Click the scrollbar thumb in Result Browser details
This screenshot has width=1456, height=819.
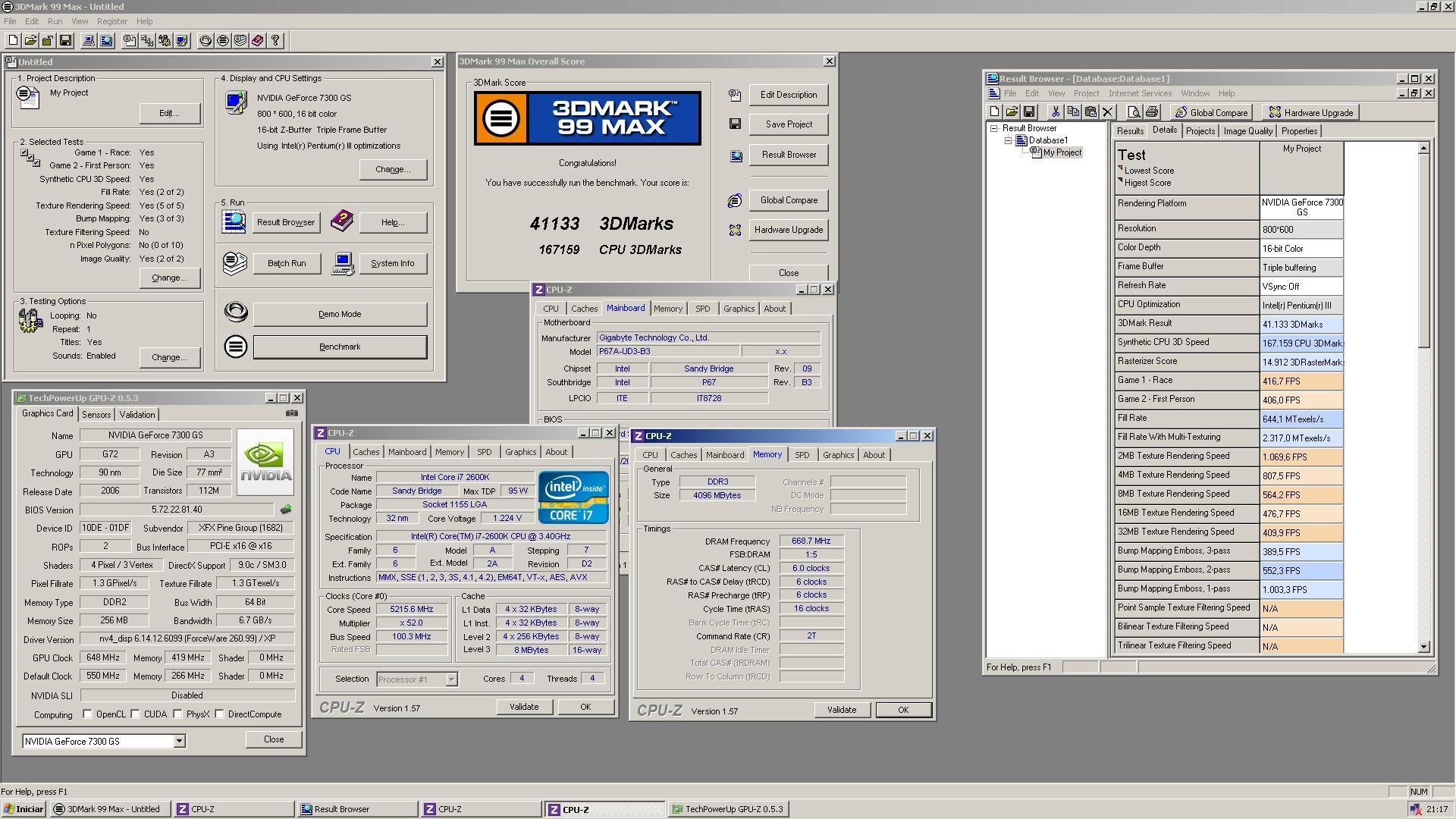[x=1423, y=251]
